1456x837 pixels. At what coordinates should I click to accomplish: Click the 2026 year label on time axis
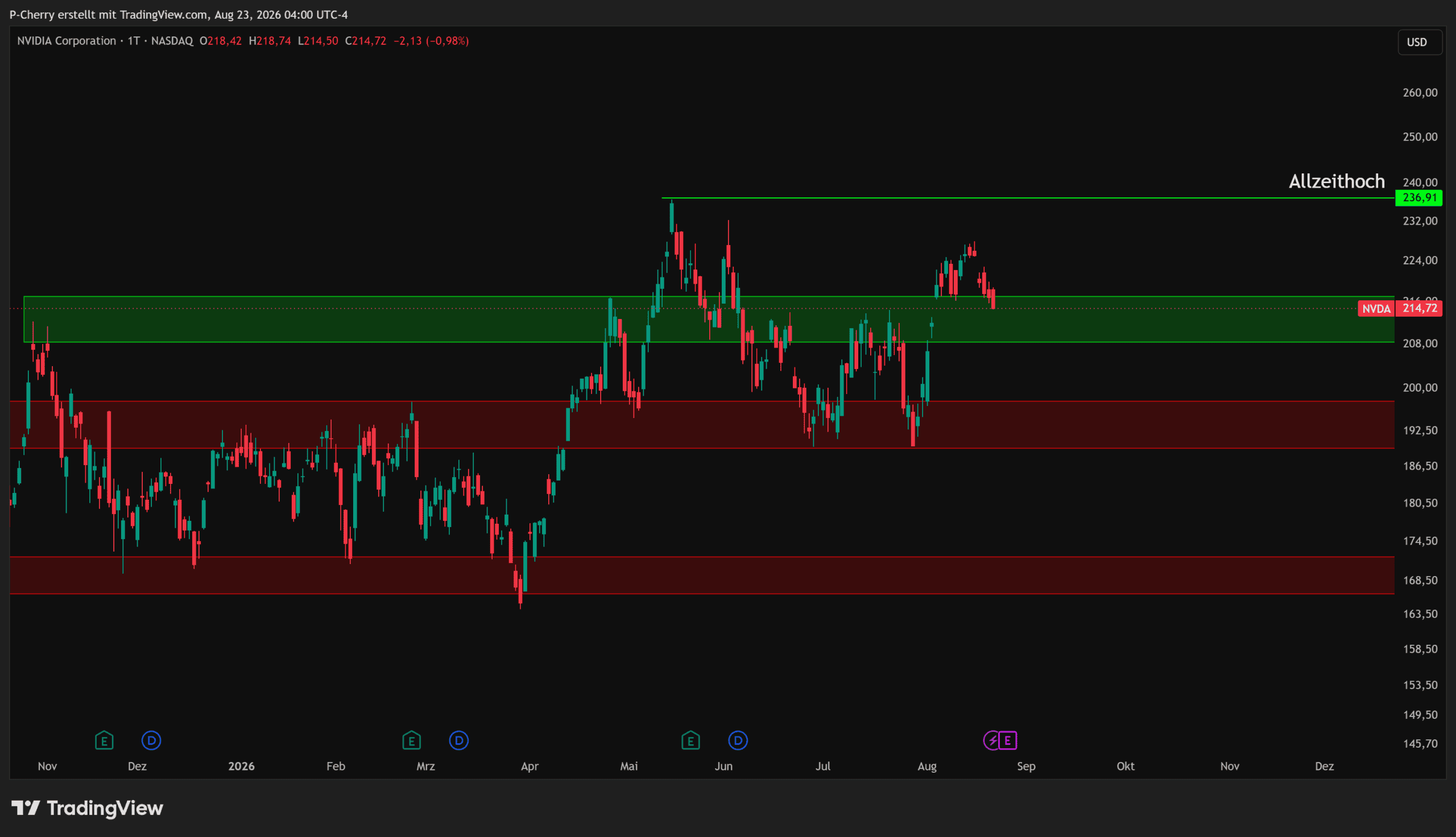click(x=241, y=766)
